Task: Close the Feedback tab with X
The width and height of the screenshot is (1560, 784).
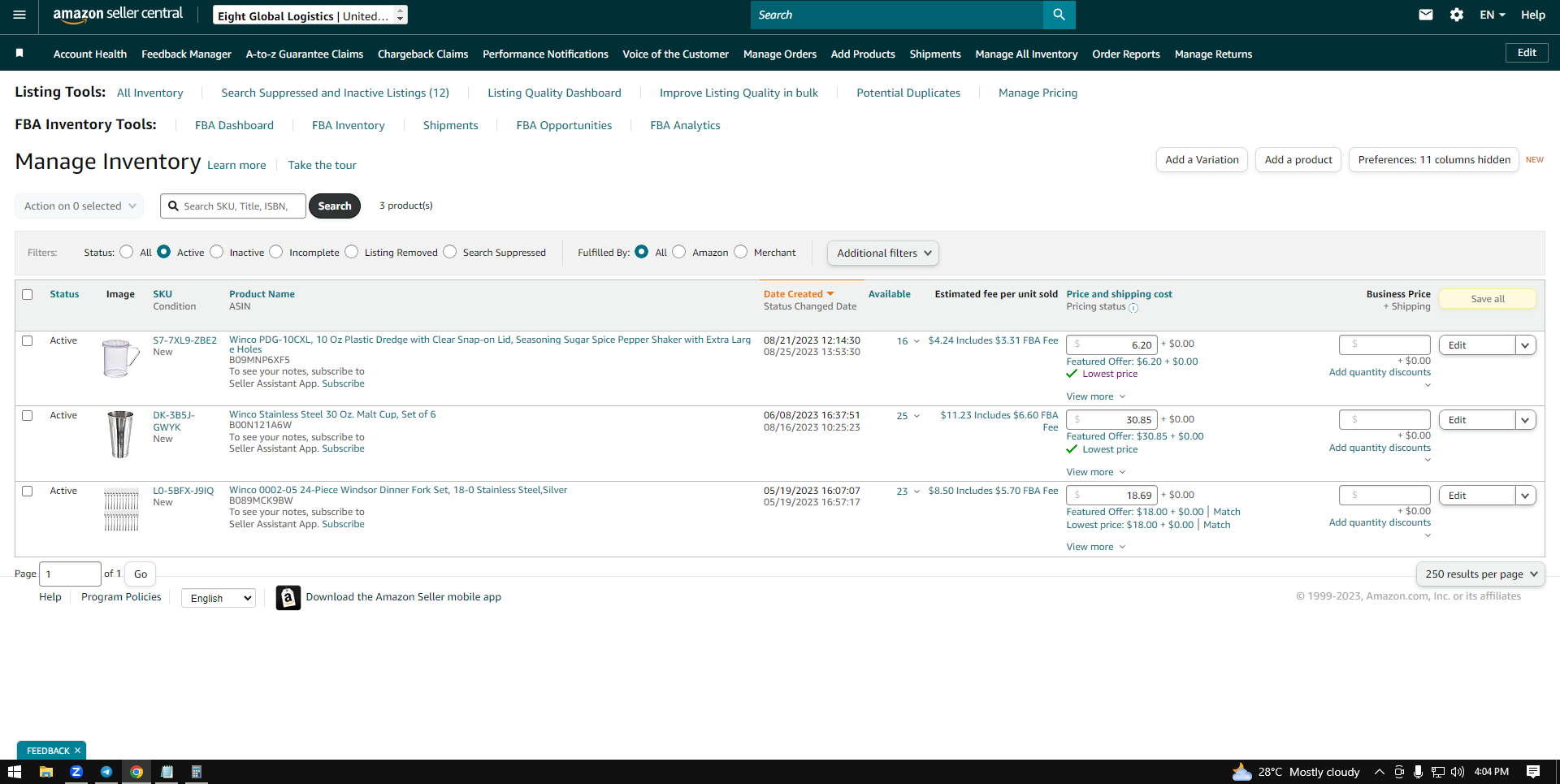Action: (77, 751)
